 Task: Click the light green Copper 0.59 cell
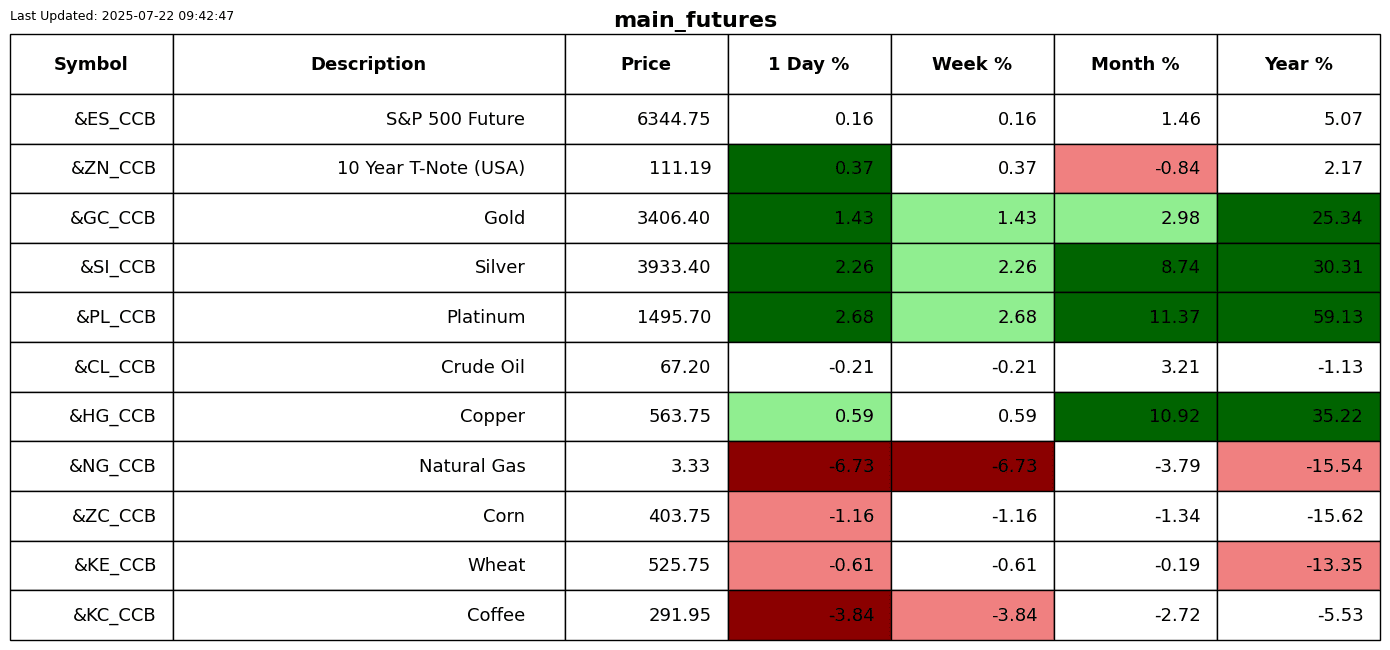point(809,416)
